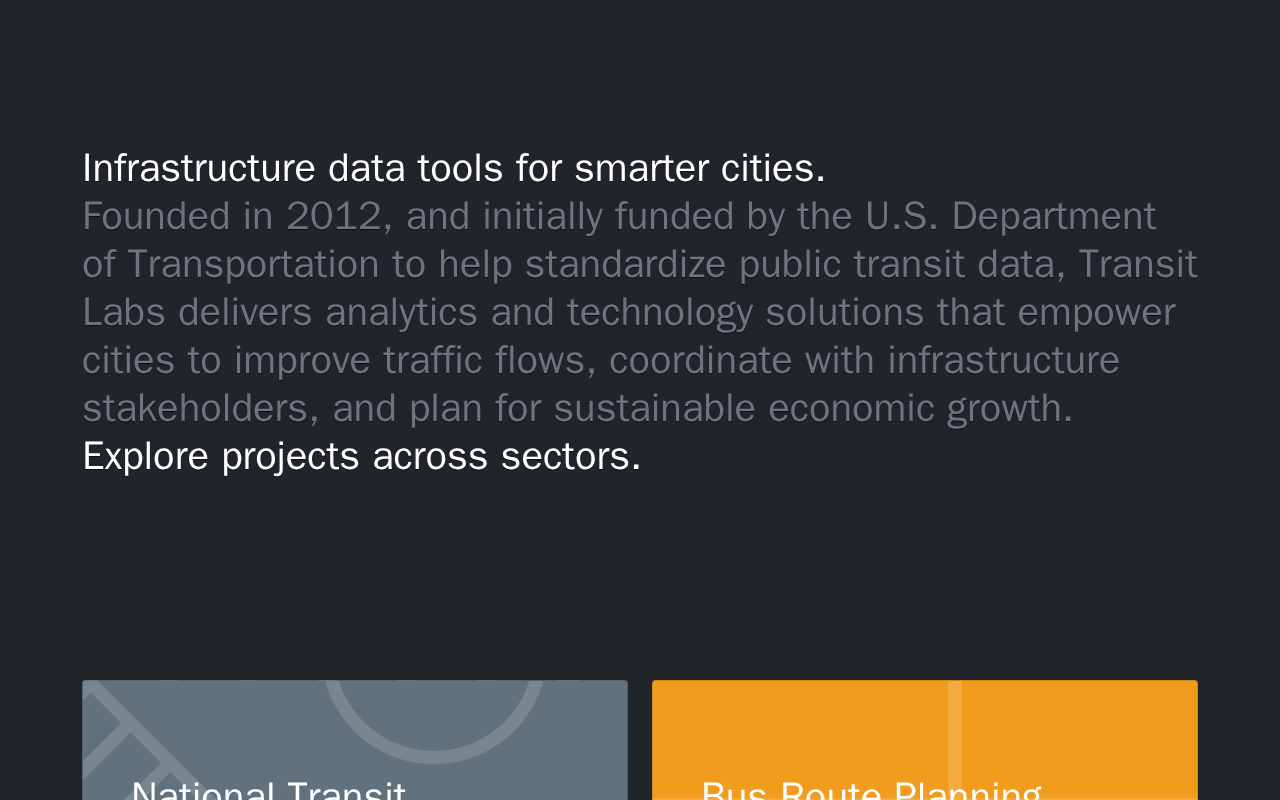Click the phrase 'analytics and technology solutions'
The image size is (1280, 800).
(x=625, y=313)
